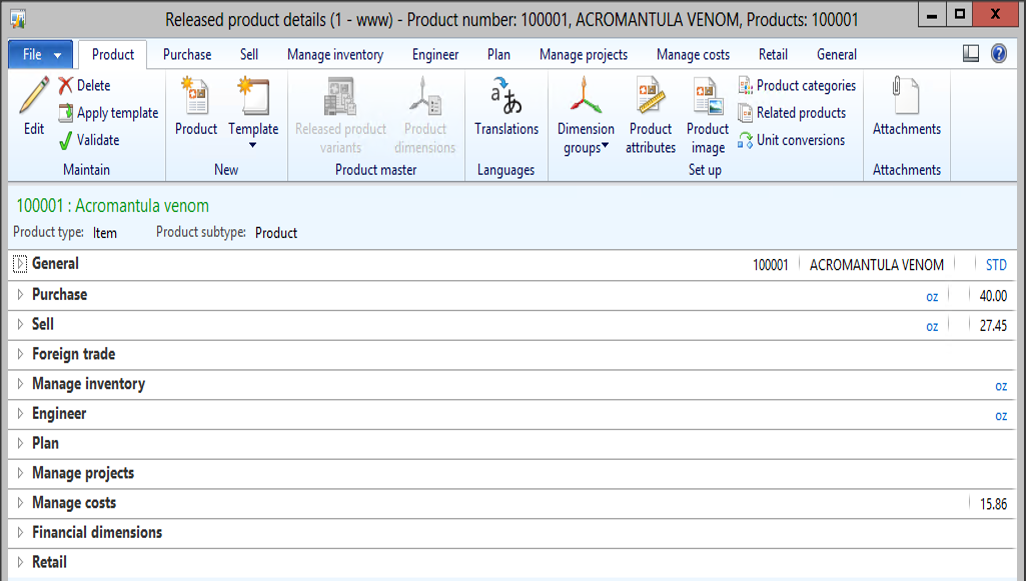This screenshot has height=581, width=1026.
Task: Click the Delete red X icon
Action: tap(66, 86)
